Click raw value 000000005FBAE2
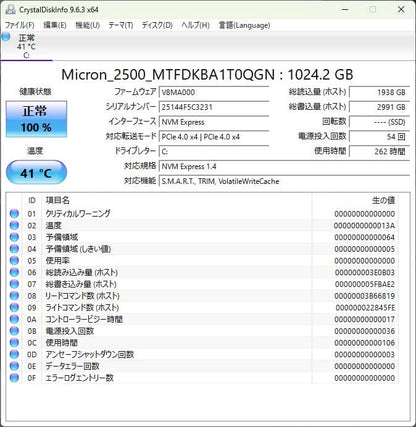Image resolution: width=416 pixels, height=427 pixels. 364,284
